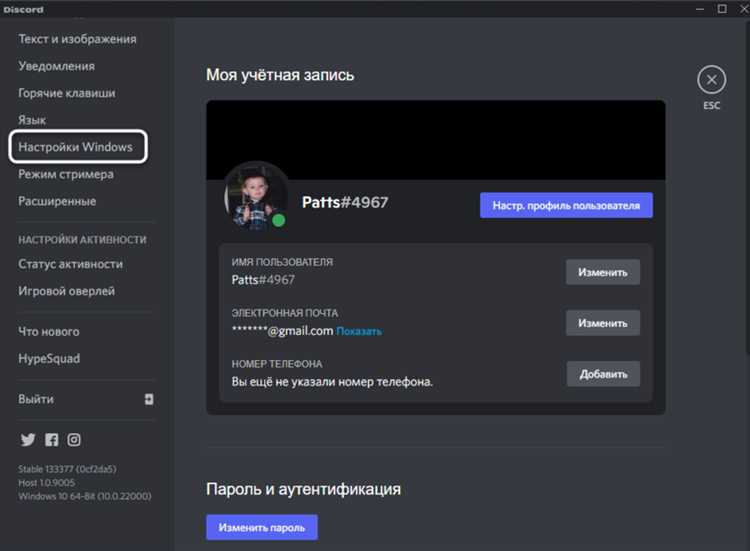
Task: Go to Горячие клавиши settings
Action: pos(67,93)
